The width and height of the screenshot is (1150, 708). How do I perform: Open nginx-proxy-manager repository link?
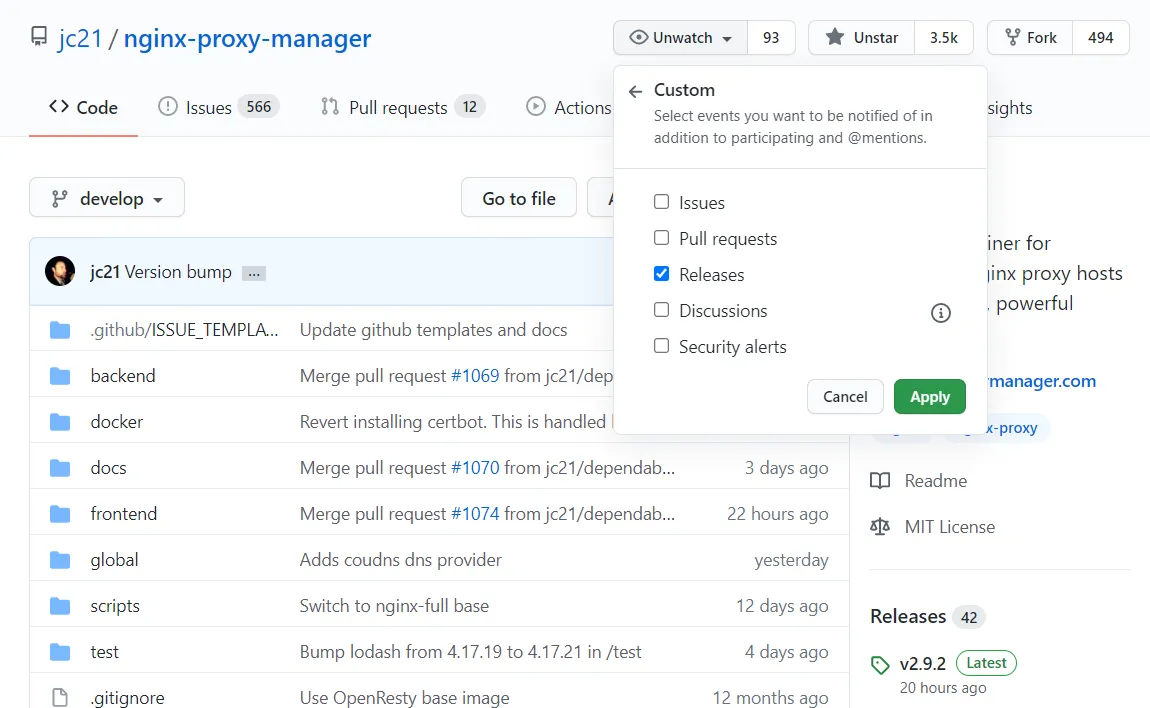coord(247,38)
